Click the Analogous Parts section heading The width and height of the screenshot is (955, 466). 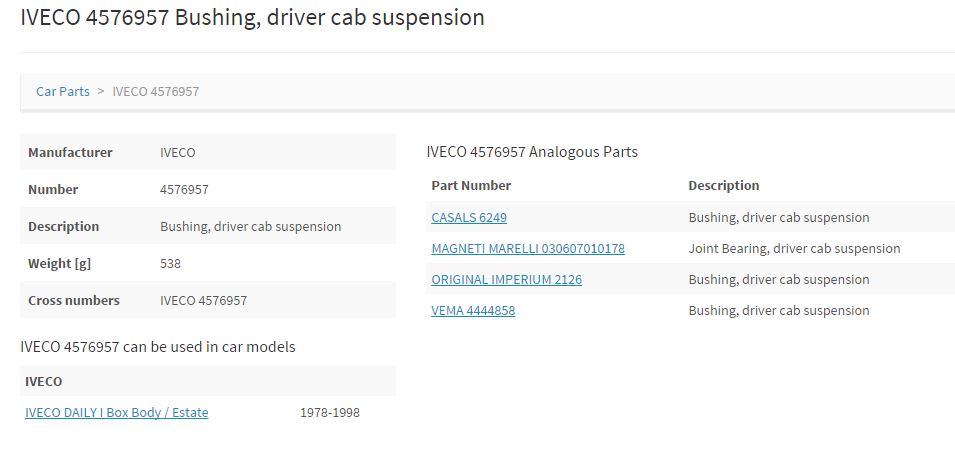click(x=532, y=152)
